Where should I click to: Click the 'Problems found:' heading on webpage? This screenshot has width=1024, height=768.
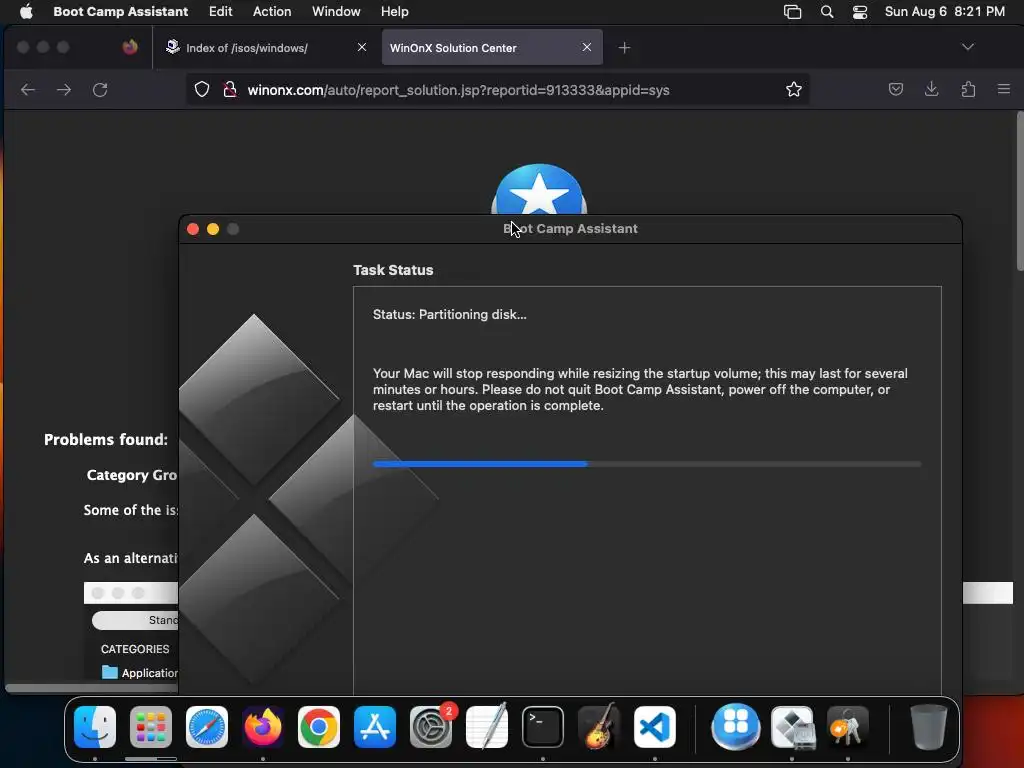click(x=106, y=440)
